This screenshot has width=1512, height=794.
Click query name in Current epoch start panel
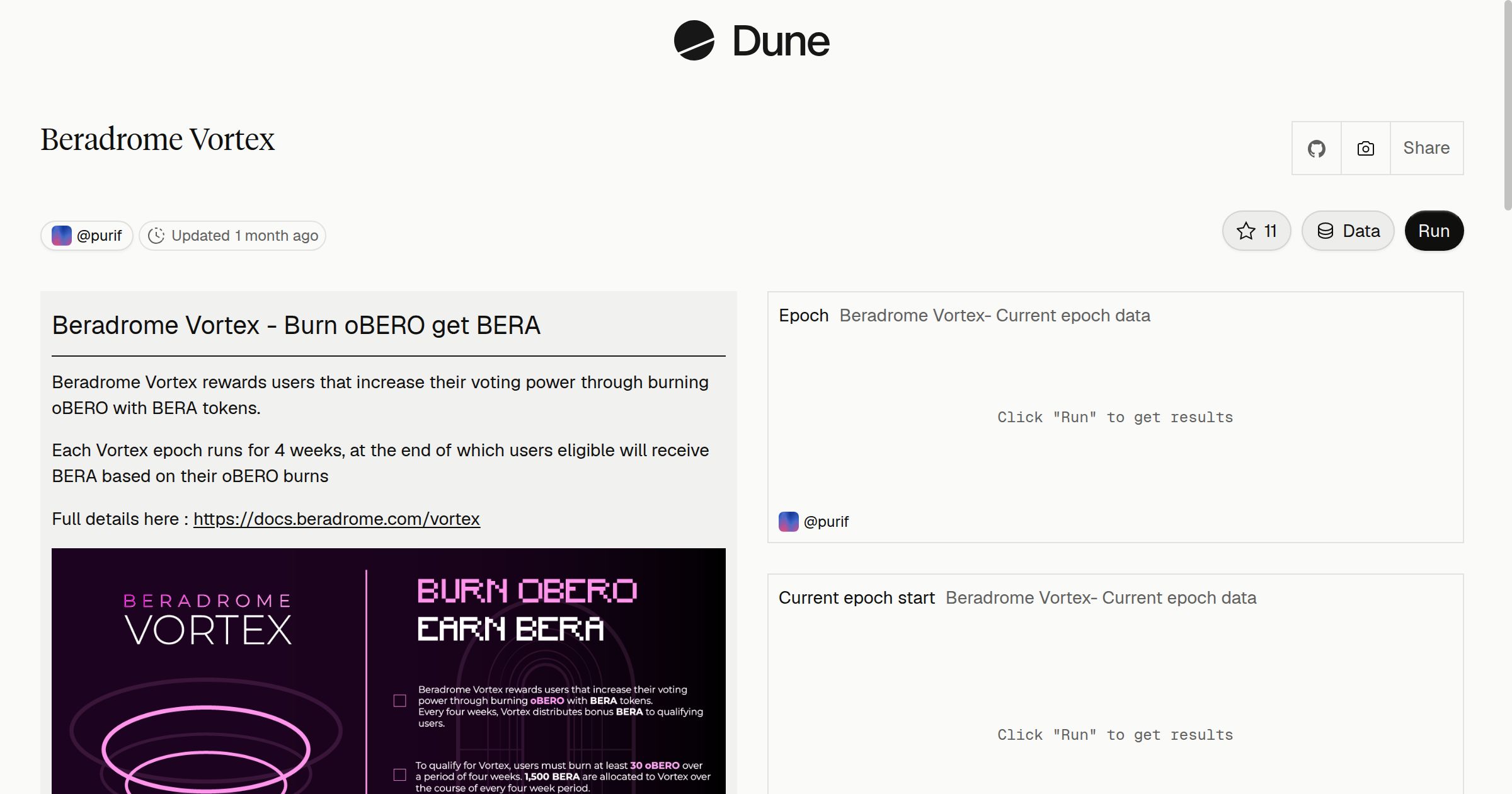[x=1101, y=597]
